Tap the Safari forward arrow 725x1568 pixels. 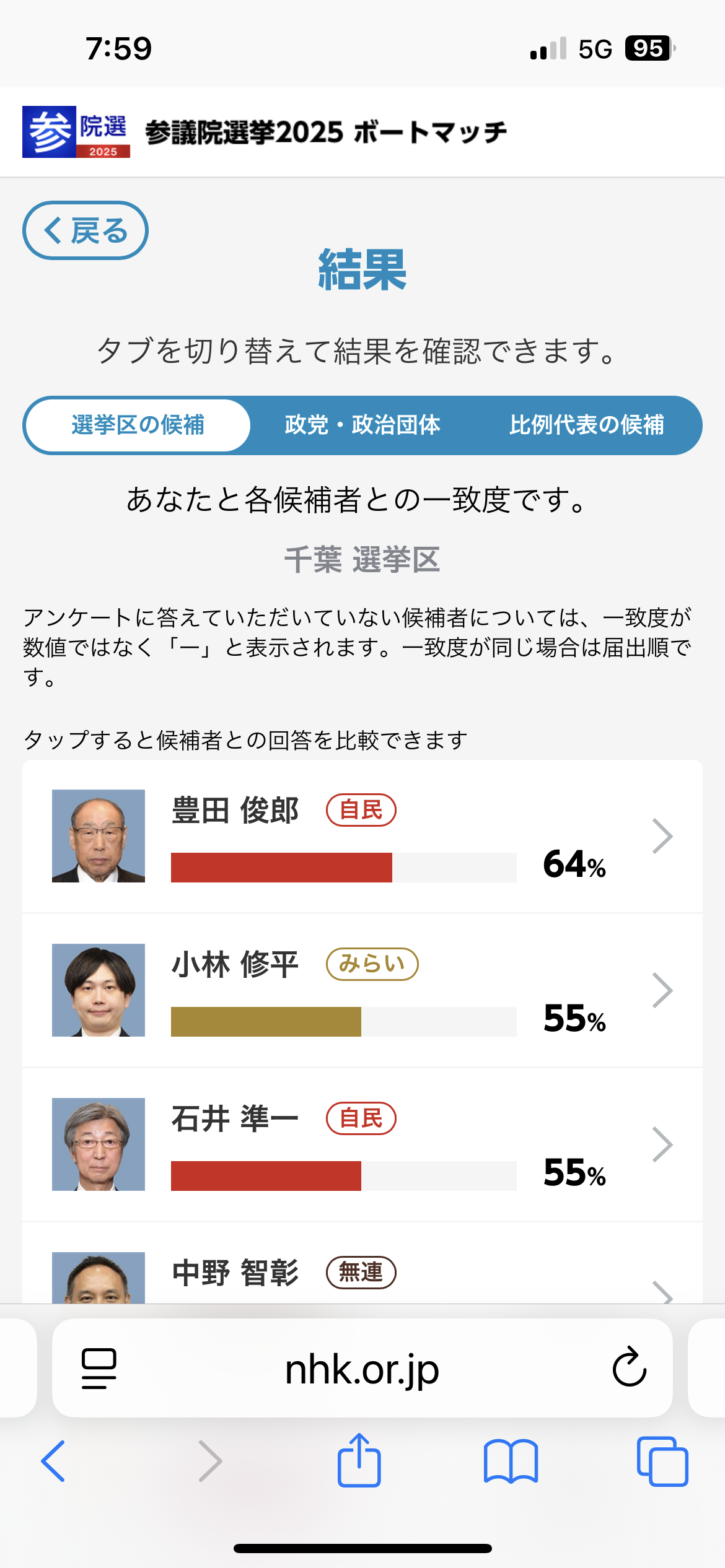[x=209, y=1461]
